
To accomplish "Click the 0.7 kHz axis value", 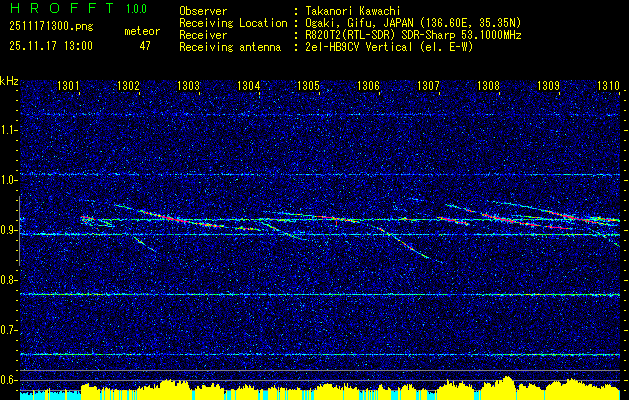I will [x=8, y=330].
